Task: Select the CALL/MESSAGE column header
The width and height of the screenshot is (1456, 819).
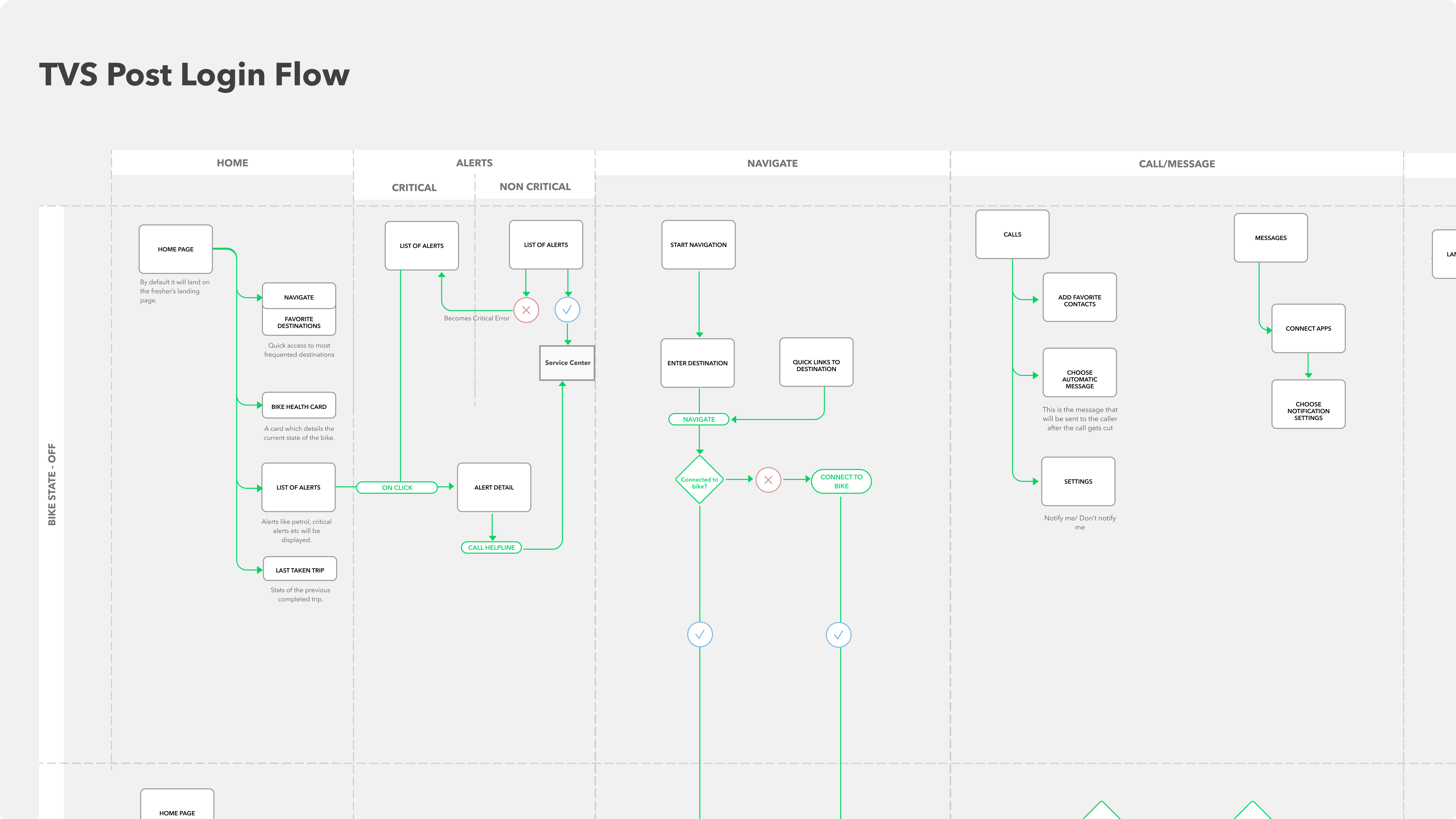Action: [1177, 164]
